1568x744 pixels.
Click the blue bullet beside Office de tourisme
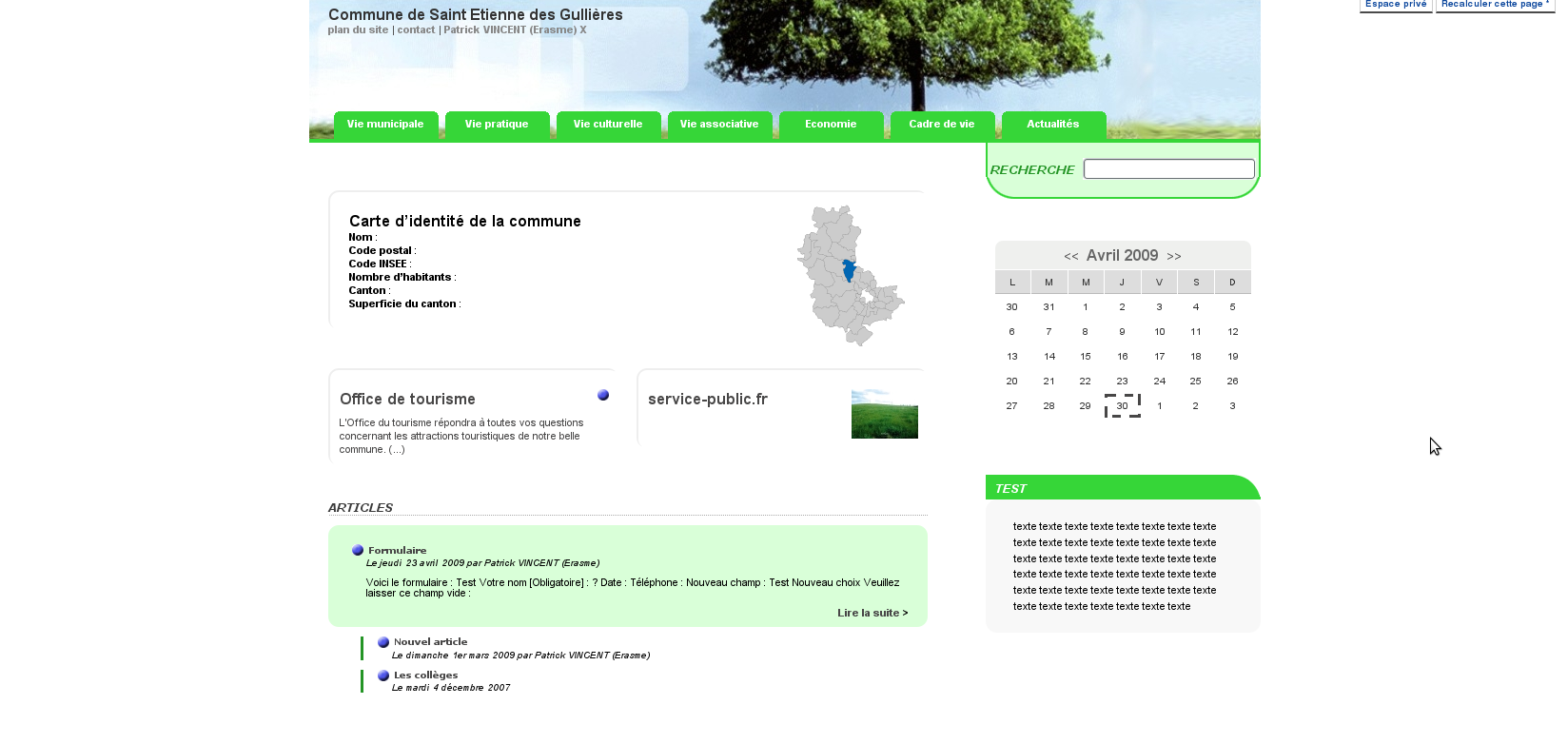click(x=603, y=395)
